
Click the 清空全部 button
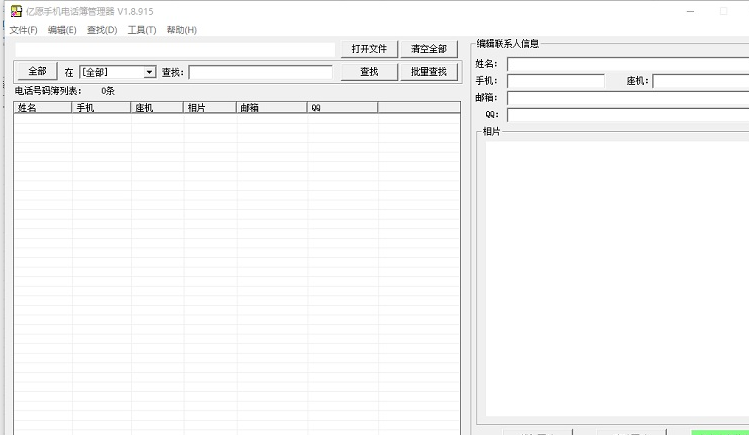point(429,49)
